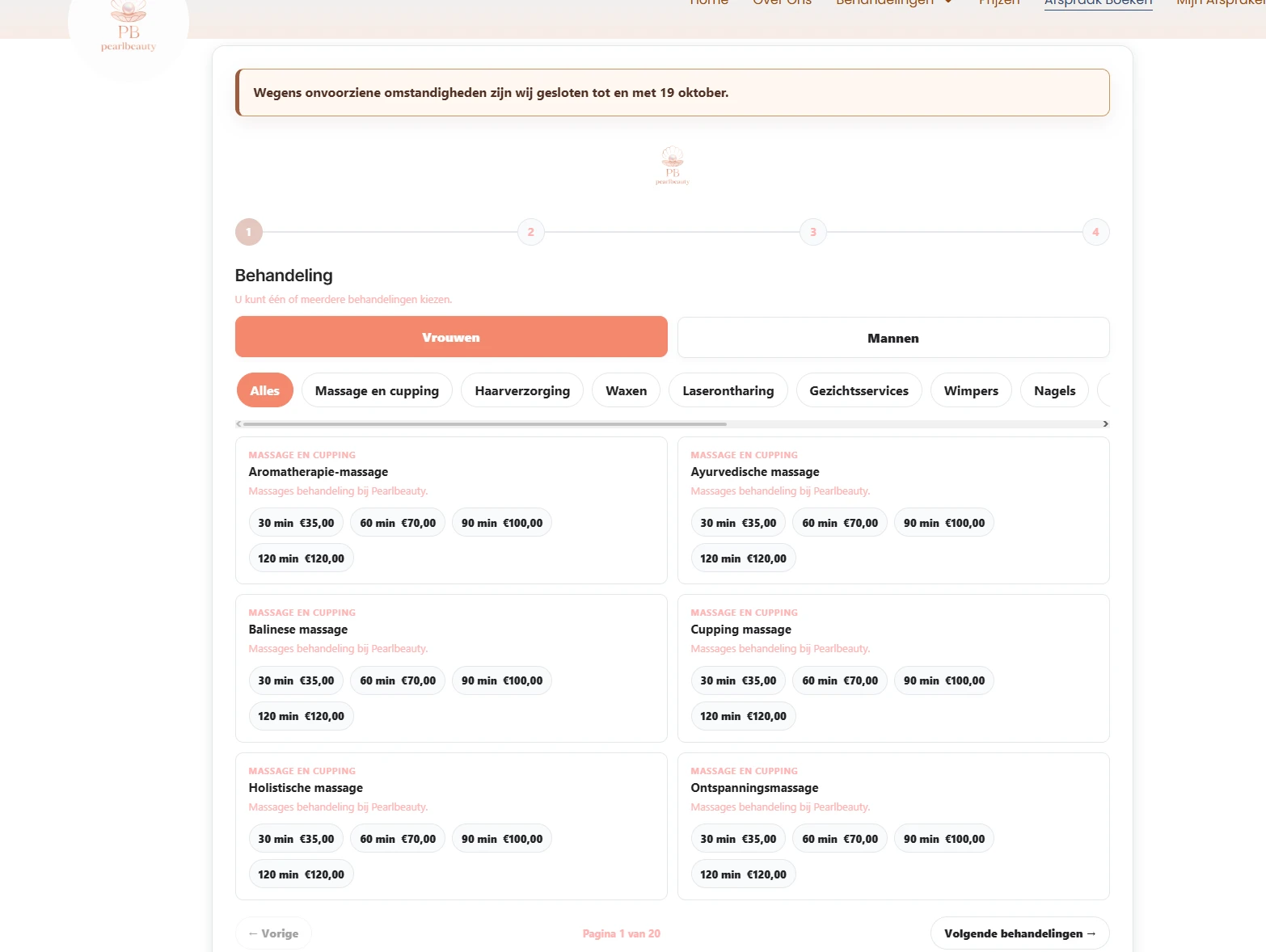The height and width of the screenshot is (952, 1266).
Task: Click the Aromatherapie-massage title
Action: pos(319,472)
